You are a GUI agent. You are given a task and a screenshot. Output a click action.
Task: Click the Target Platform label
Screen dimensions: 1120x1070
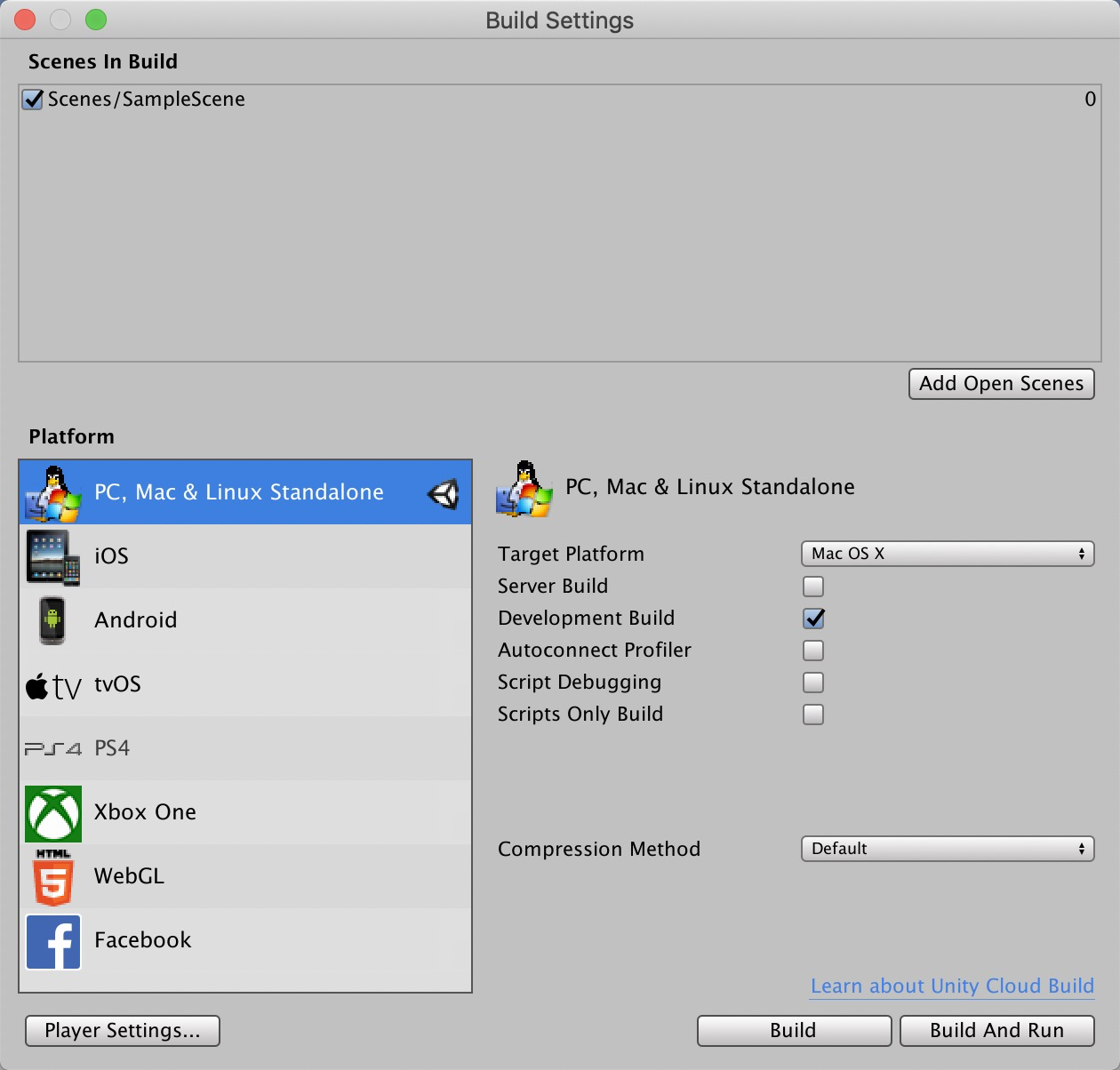coord(571,555)
